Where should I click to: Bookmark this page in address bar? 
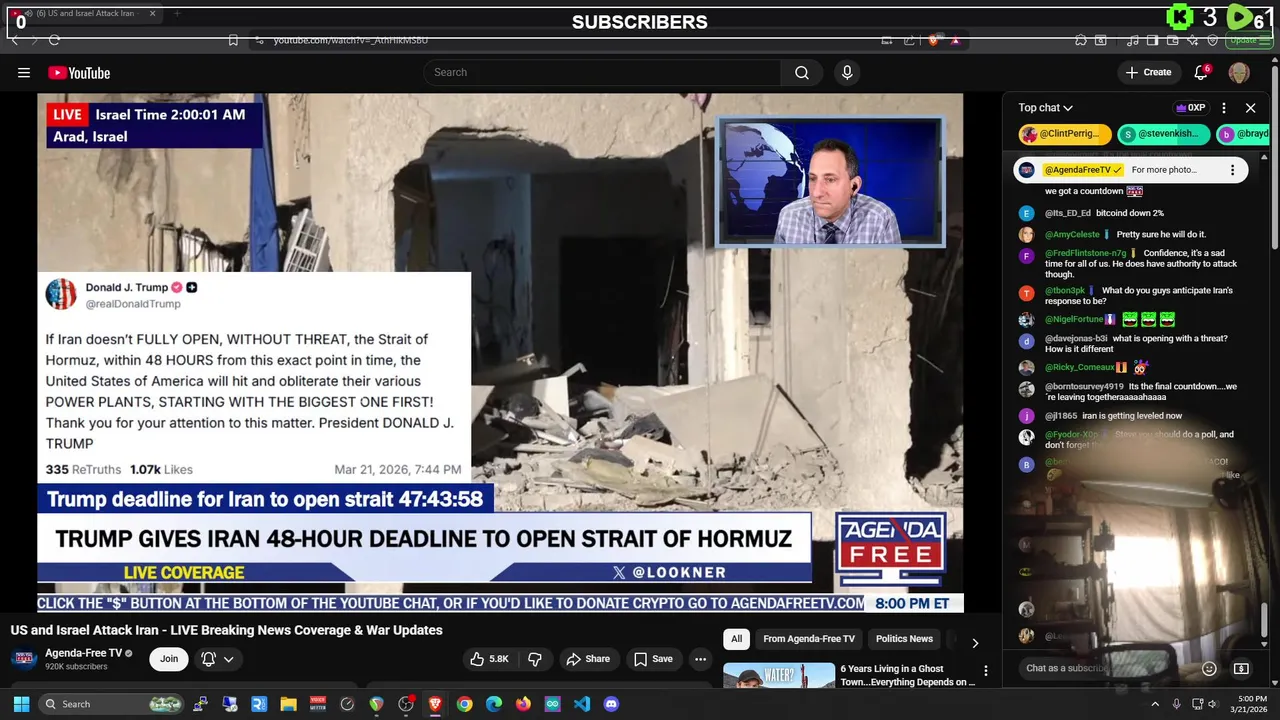(233, 40)
